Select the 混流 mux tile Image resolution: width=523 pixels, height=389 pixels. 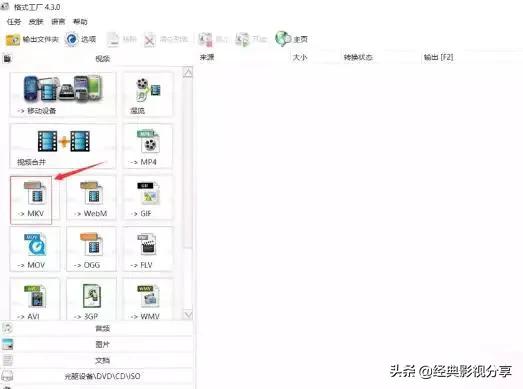[x=148, y=94]
